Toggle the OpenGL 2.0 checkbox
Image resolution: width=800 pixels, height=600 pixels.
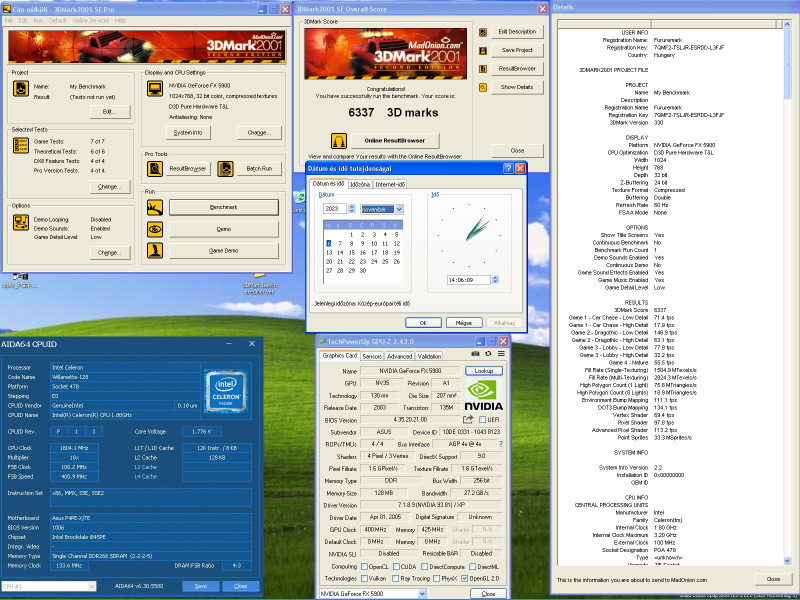tap(464, 579)
